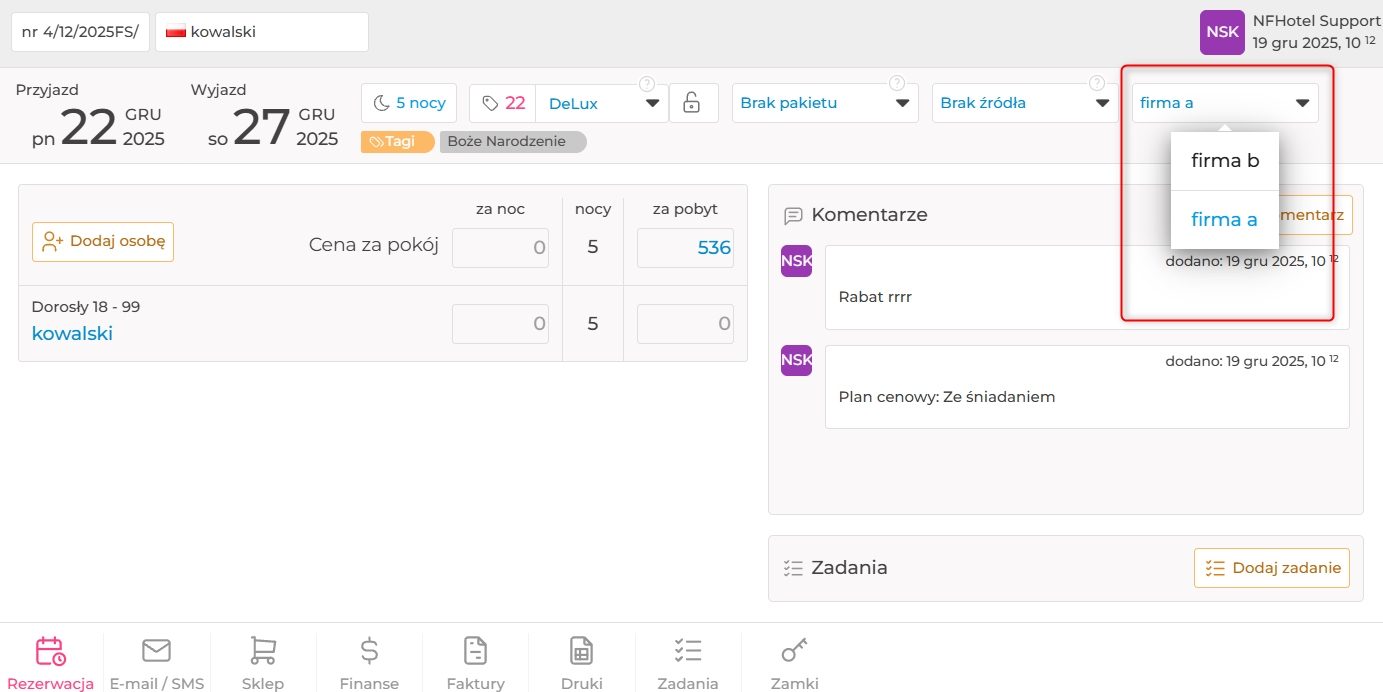Click the Dodaj osobę button

coord(103,242)
